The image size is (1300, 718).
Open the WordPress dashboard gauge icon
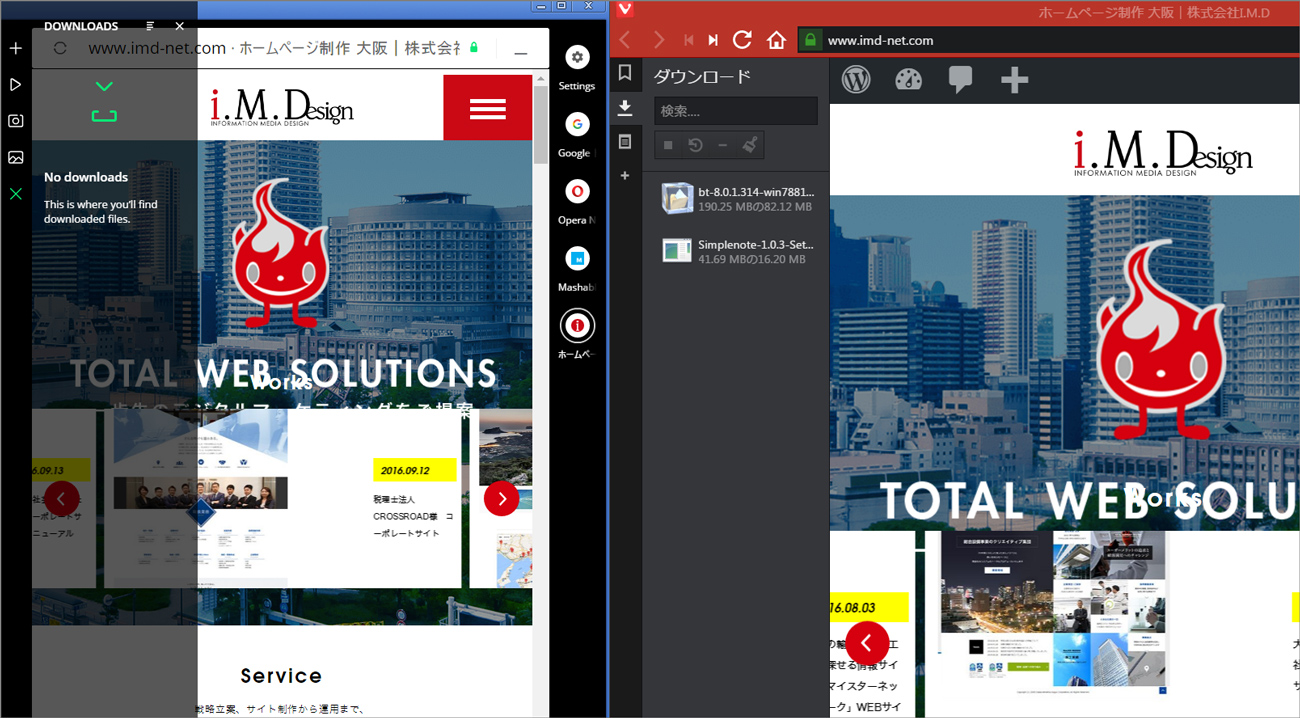click(908, 80)
